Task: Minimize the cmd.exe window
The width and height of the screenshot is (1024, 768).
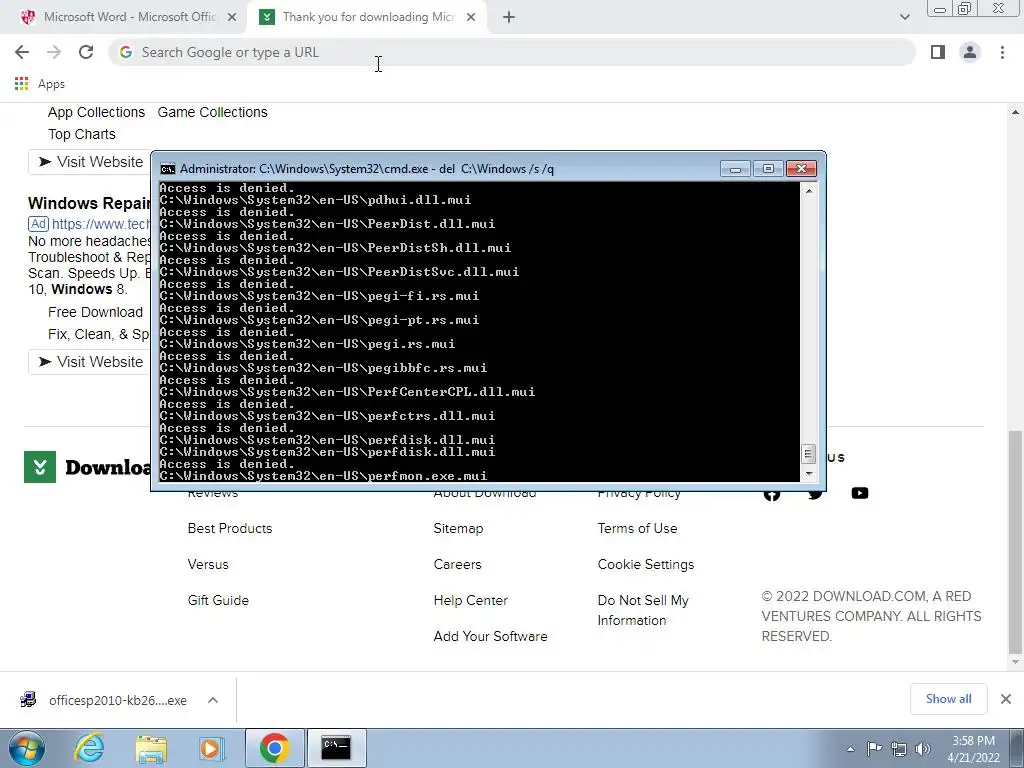Action: tap(735, 169)
